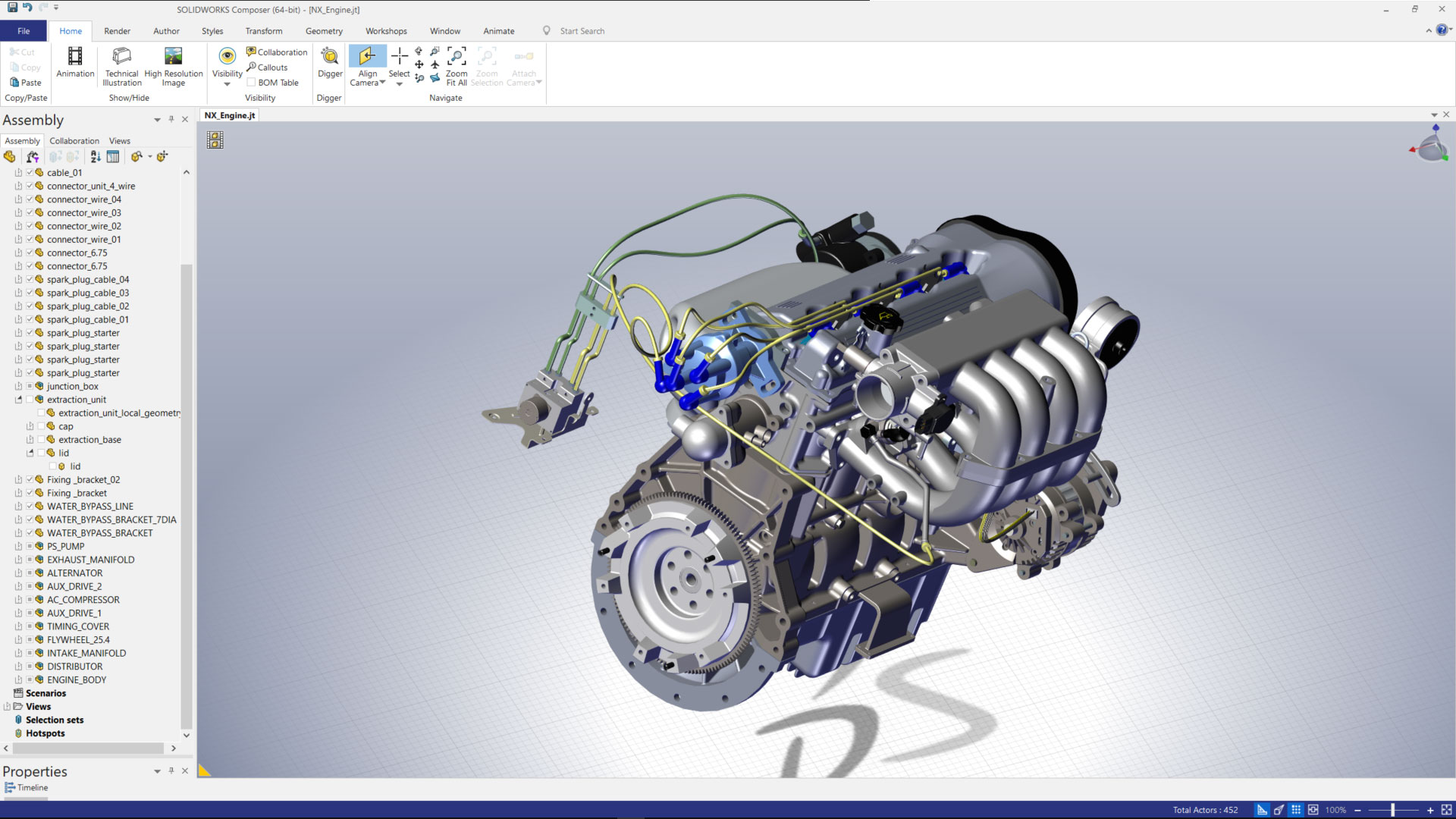Click the alphabetical sort icon in Assembly panel
This screenshot has width=1456, height=819.
[95, 156]
